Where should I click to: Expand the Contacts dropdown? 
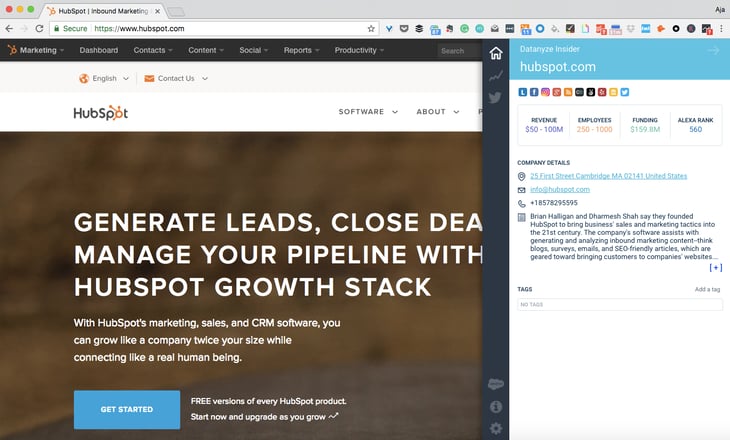point(153,50)
